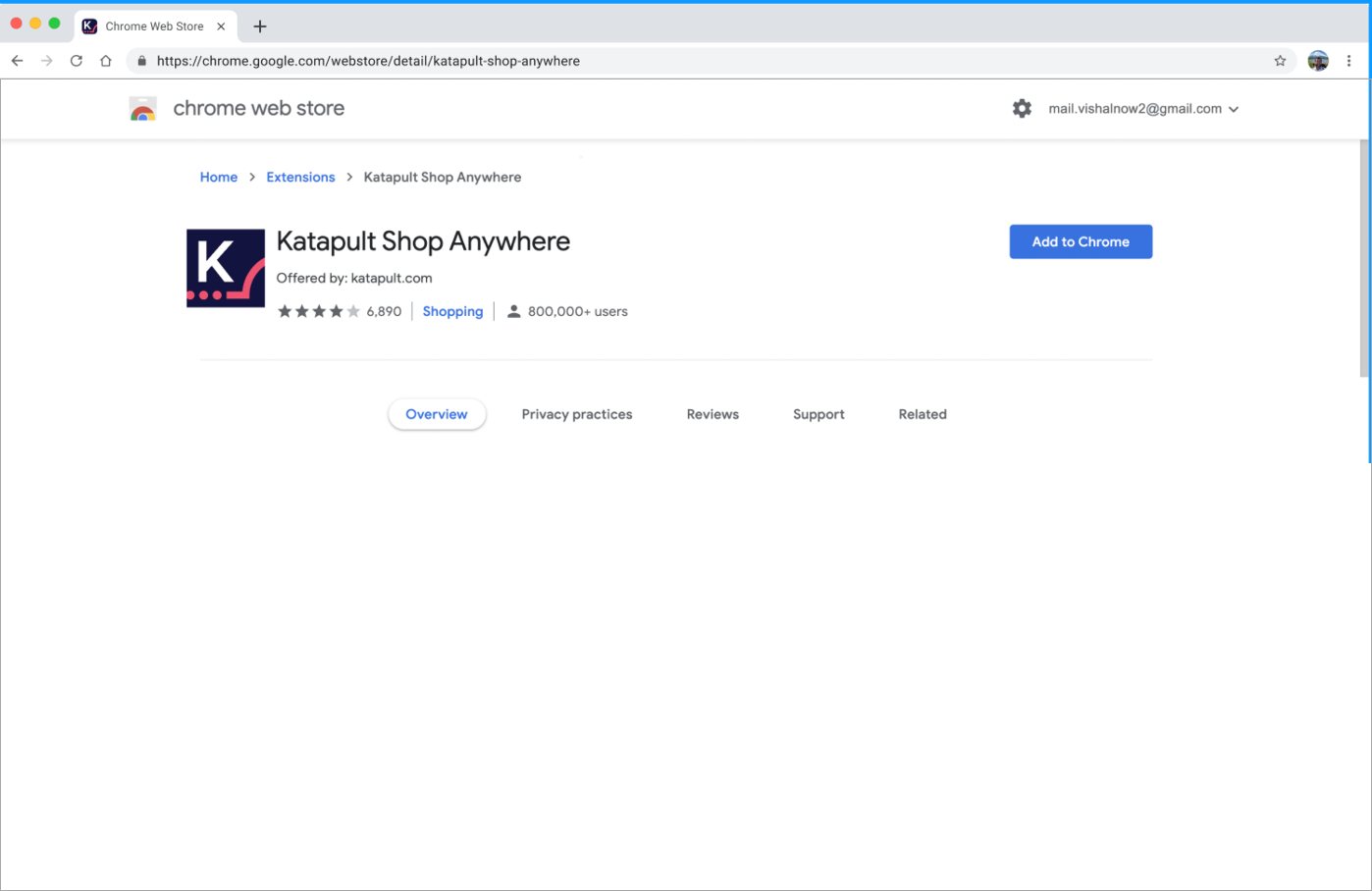Click the page vertical scrollbar
This screenshot has width=1372, height=891.
(1364, 258)
